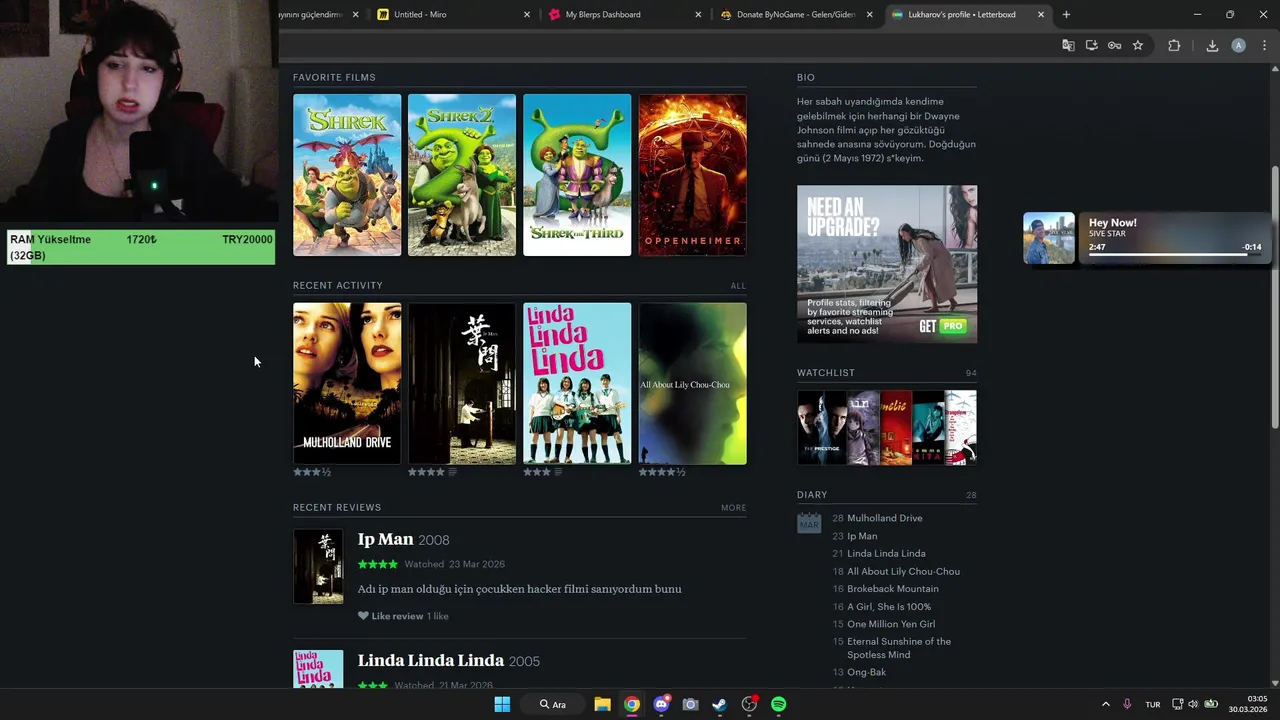
Task: Open the WATCHLIST heading link
Action: click(x=825, y=373)
